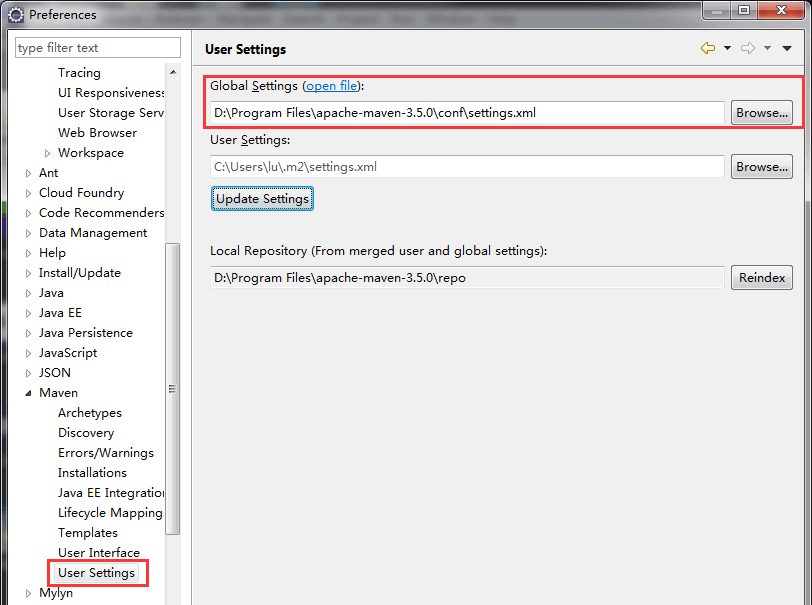Screen dimensions: 812x605
Task: Expand the Java EE tree node
Action: [x=28, y=313]
